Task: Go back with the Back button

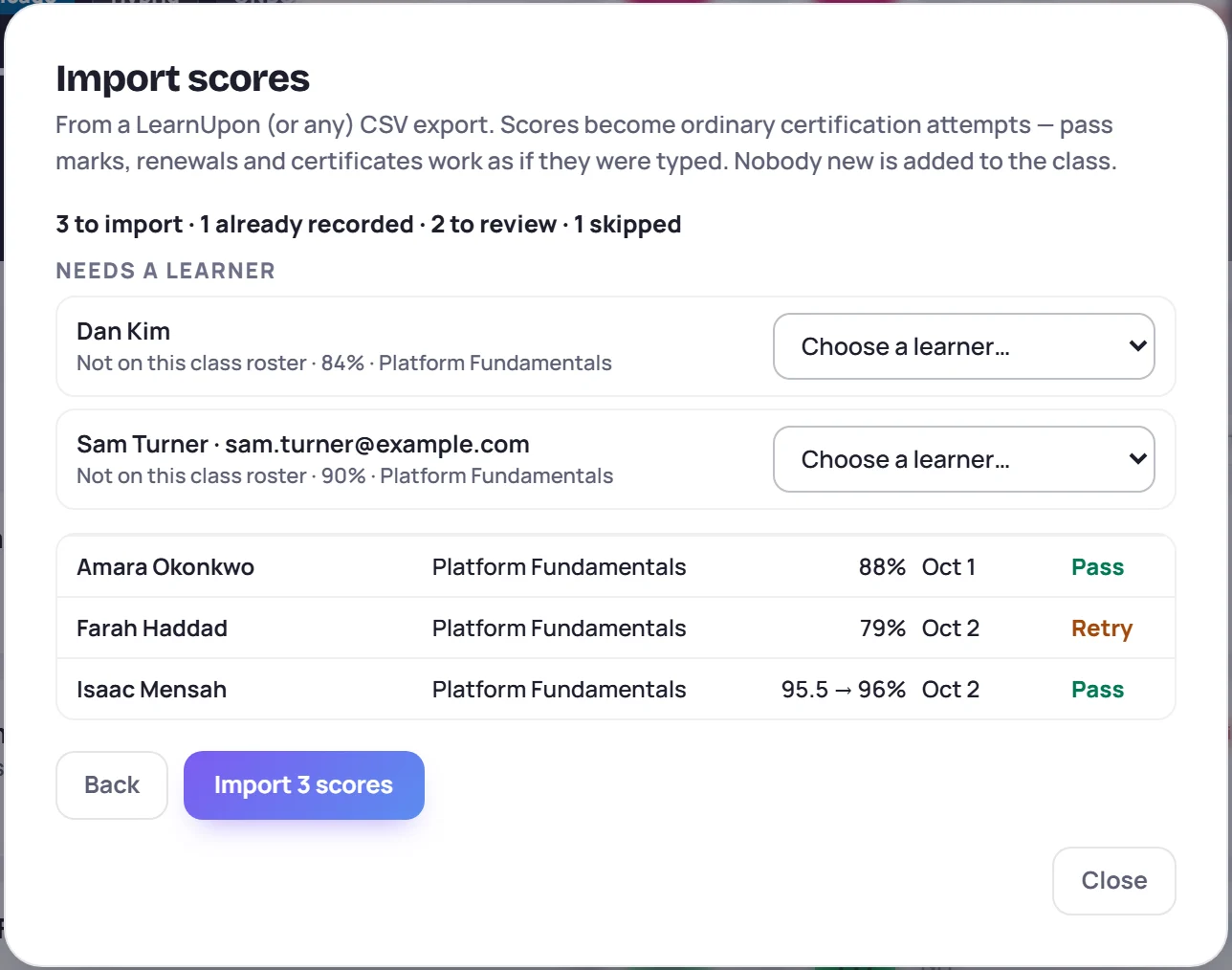Action: 112,785
